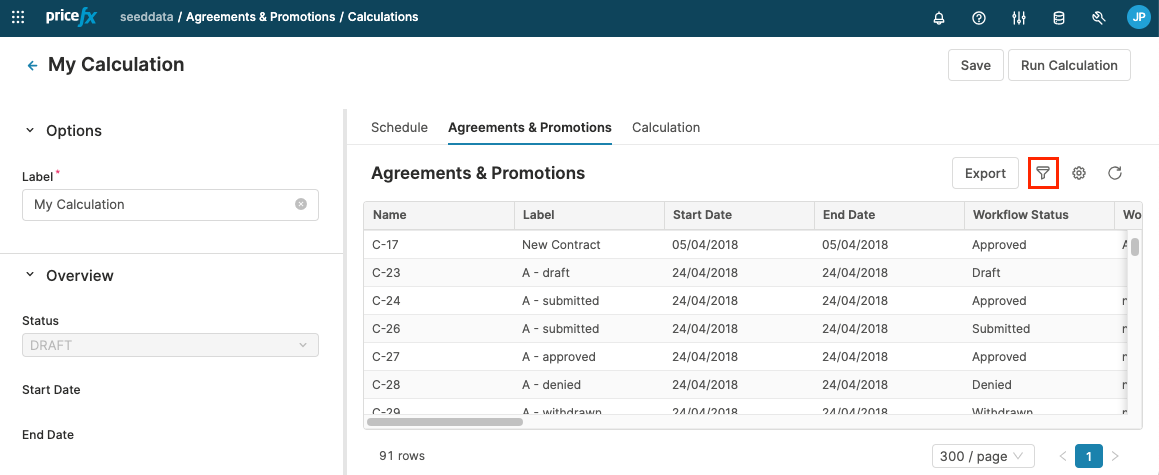Open the notifications bell
The image size is (1159, 475).
click(939, 18)
